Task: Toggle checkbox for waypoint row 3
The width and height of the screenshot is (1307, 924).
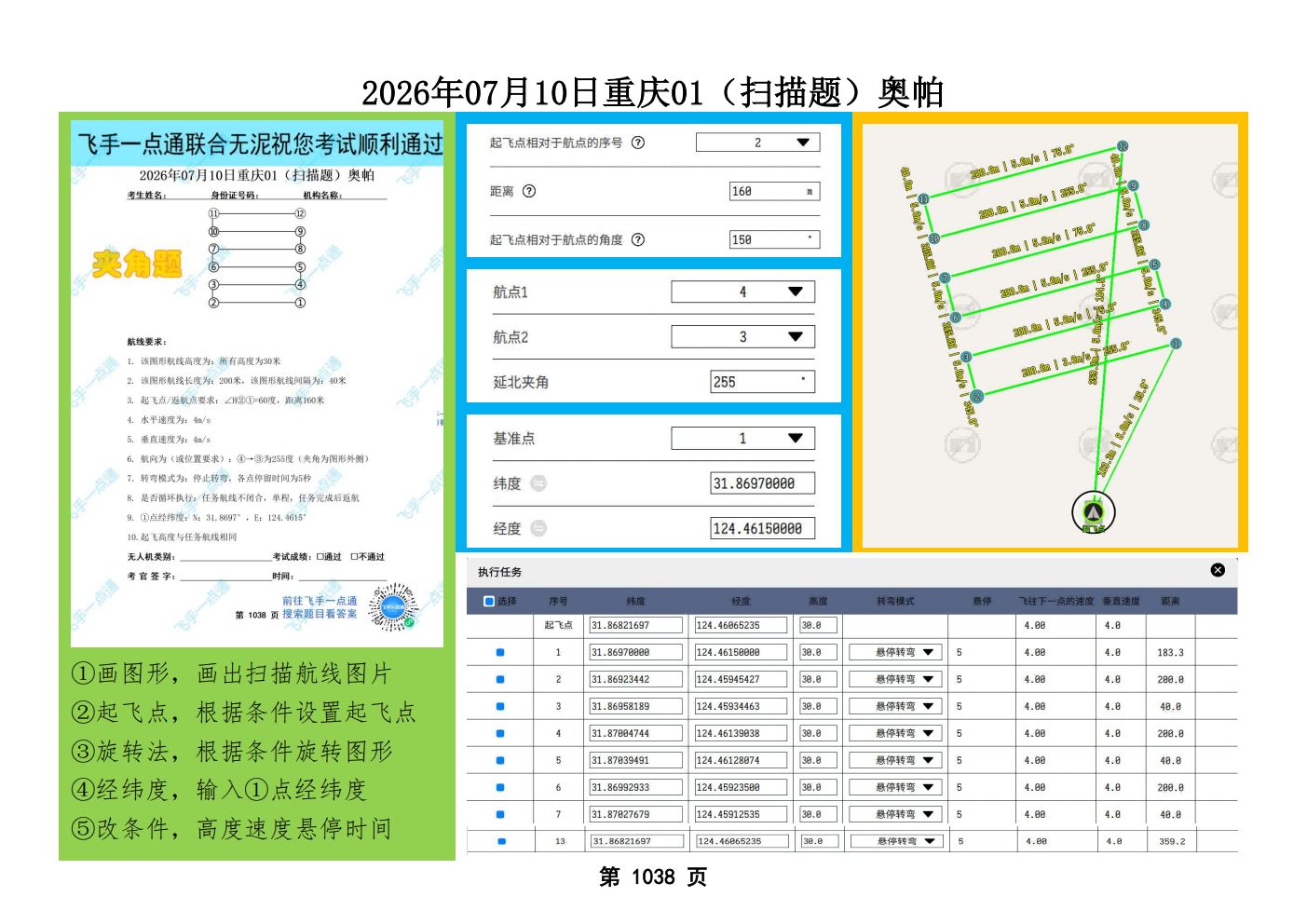Action: 500,707
